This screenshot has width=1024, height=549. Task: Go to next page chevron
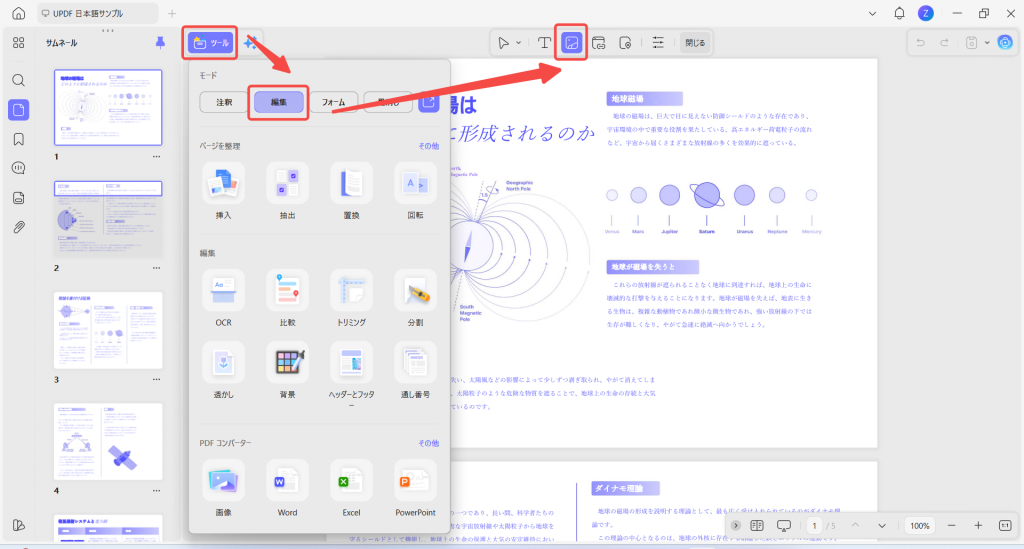click(x=882, y=526)
